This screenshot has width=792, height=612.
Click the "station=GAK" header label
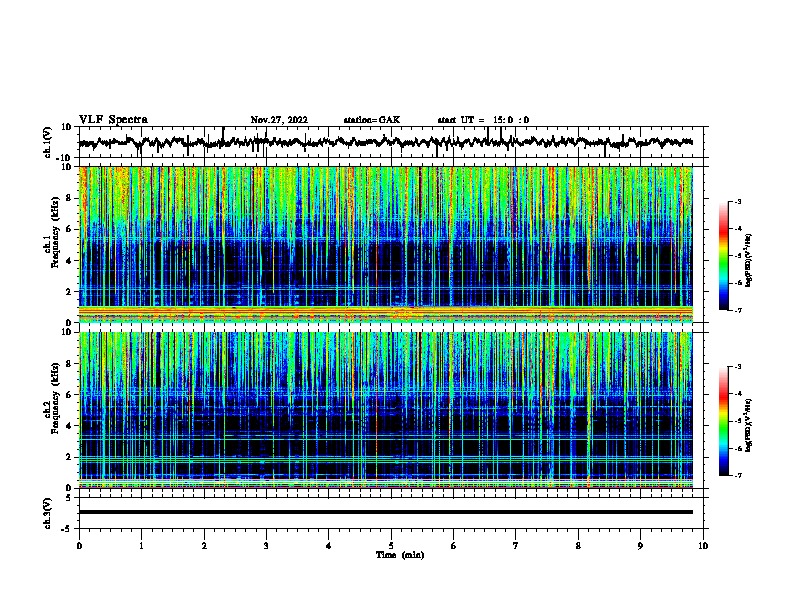pyautogui.click(x=372, y=120)
